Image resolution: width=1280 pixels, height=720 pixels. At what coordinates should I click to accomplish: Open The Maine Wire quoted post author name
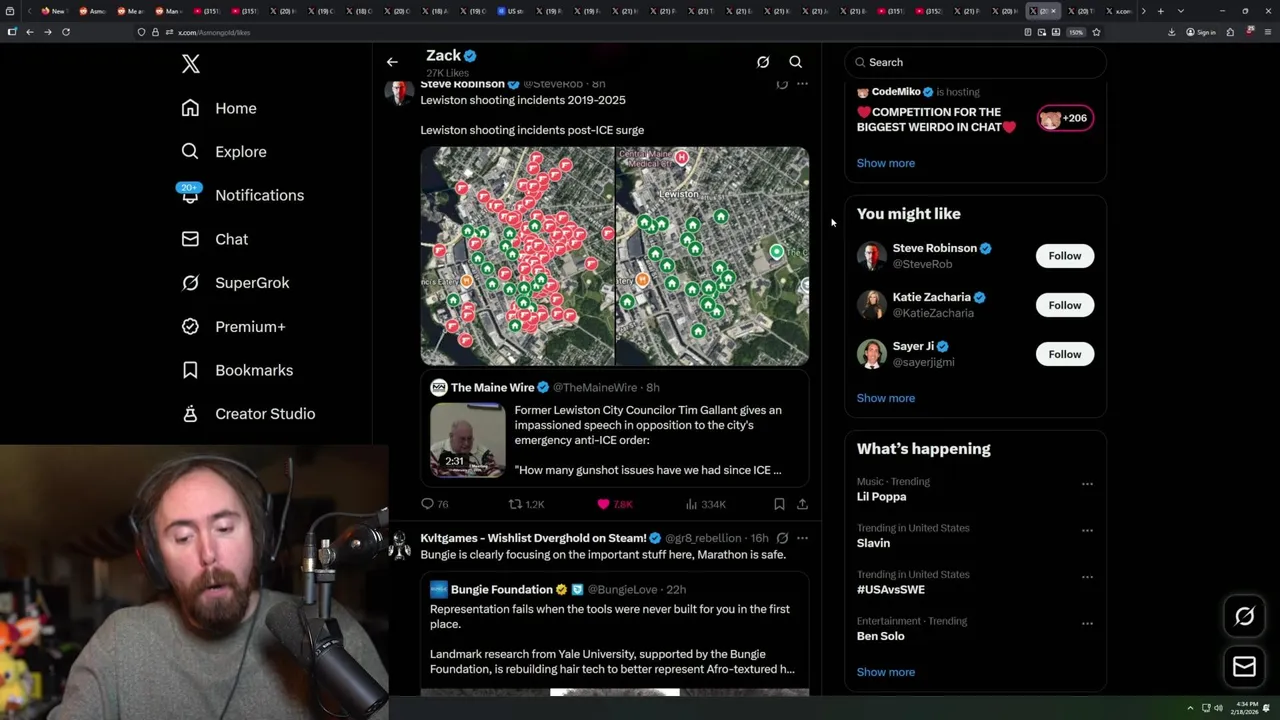pyautogui.click(x=492, y=387)
